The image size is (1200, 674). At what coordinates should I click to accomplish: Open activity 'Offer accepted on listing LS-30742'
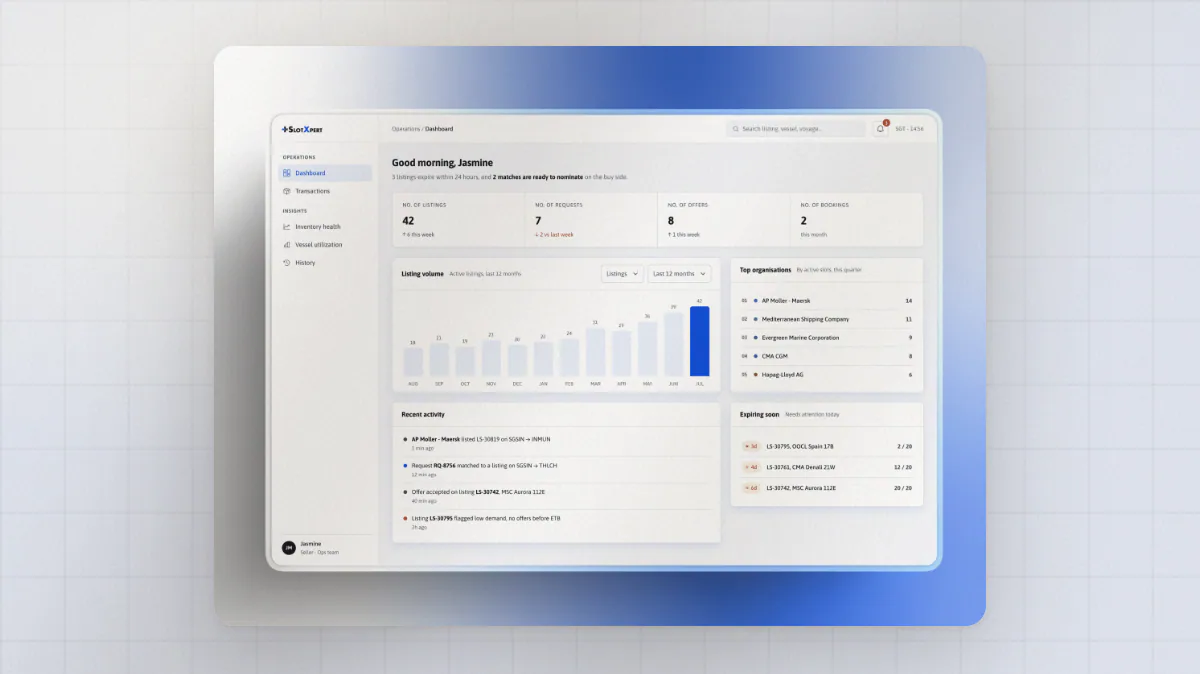point(556,495)
